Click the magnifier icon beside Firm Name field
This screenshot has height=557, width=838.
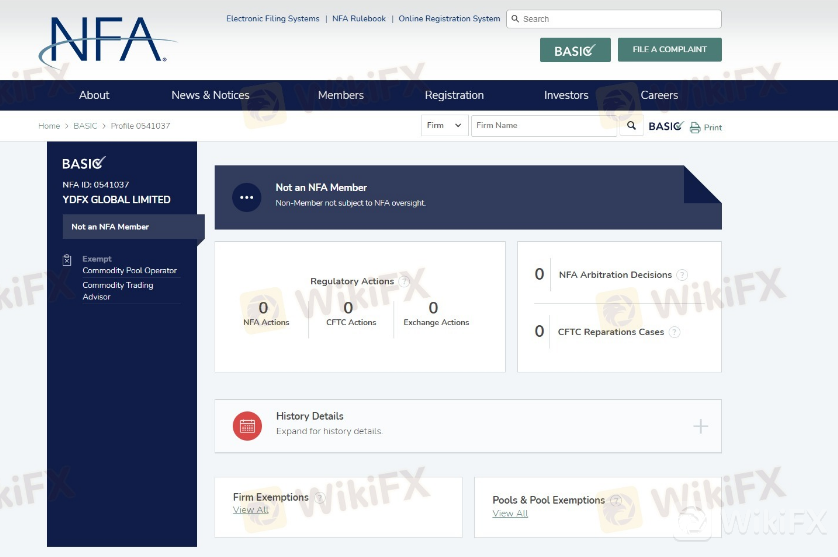click(x=631, y=126)
